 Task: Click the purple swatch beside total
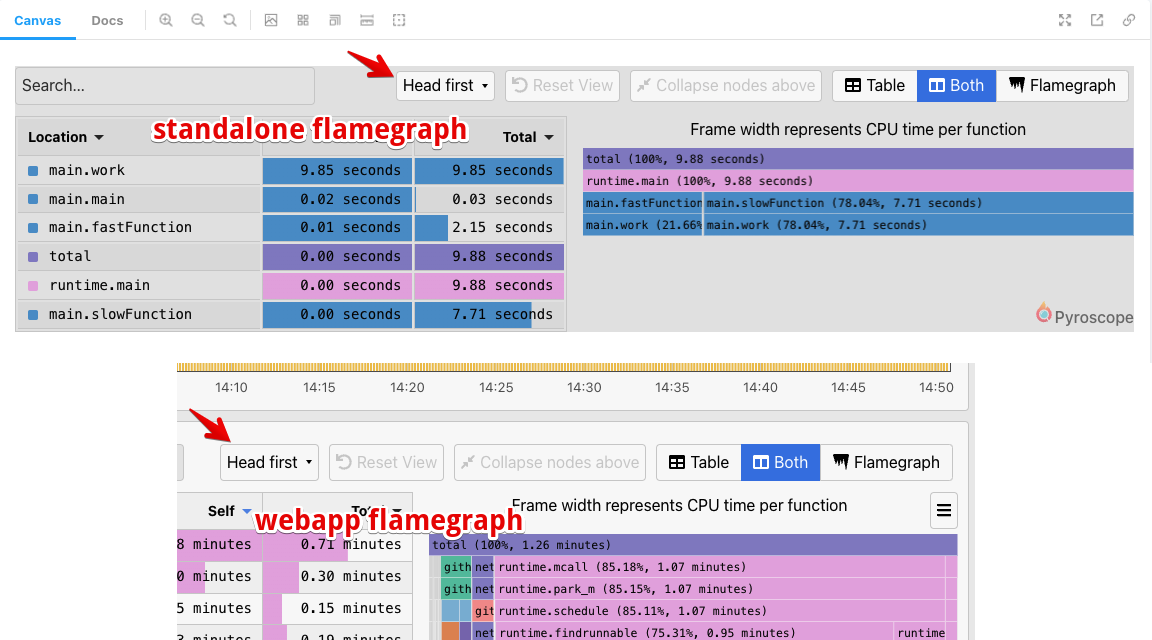pyautogui.click(x=33, y=256)
